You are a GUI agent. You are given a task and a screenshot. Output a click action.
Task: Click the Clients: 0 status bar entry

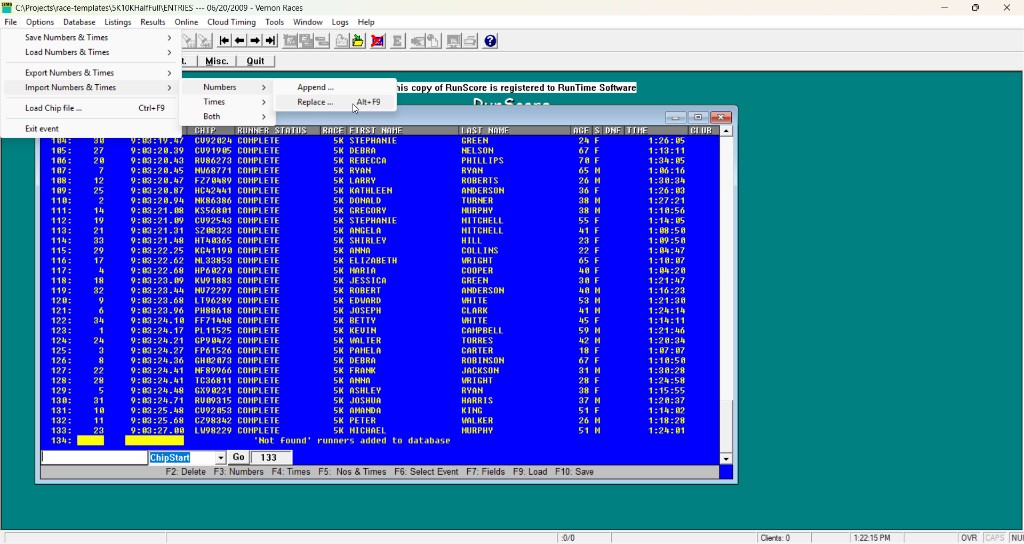pyautogui.click(x=775, y=538)
